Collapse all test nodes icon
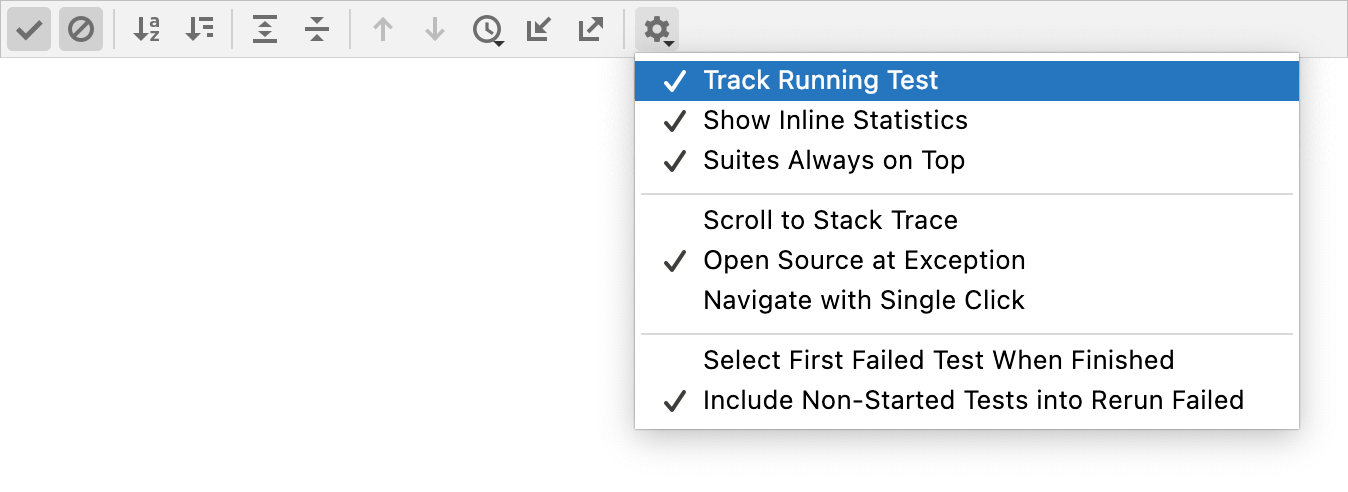This screenshot has width=1348, height=492. point(317,30)
